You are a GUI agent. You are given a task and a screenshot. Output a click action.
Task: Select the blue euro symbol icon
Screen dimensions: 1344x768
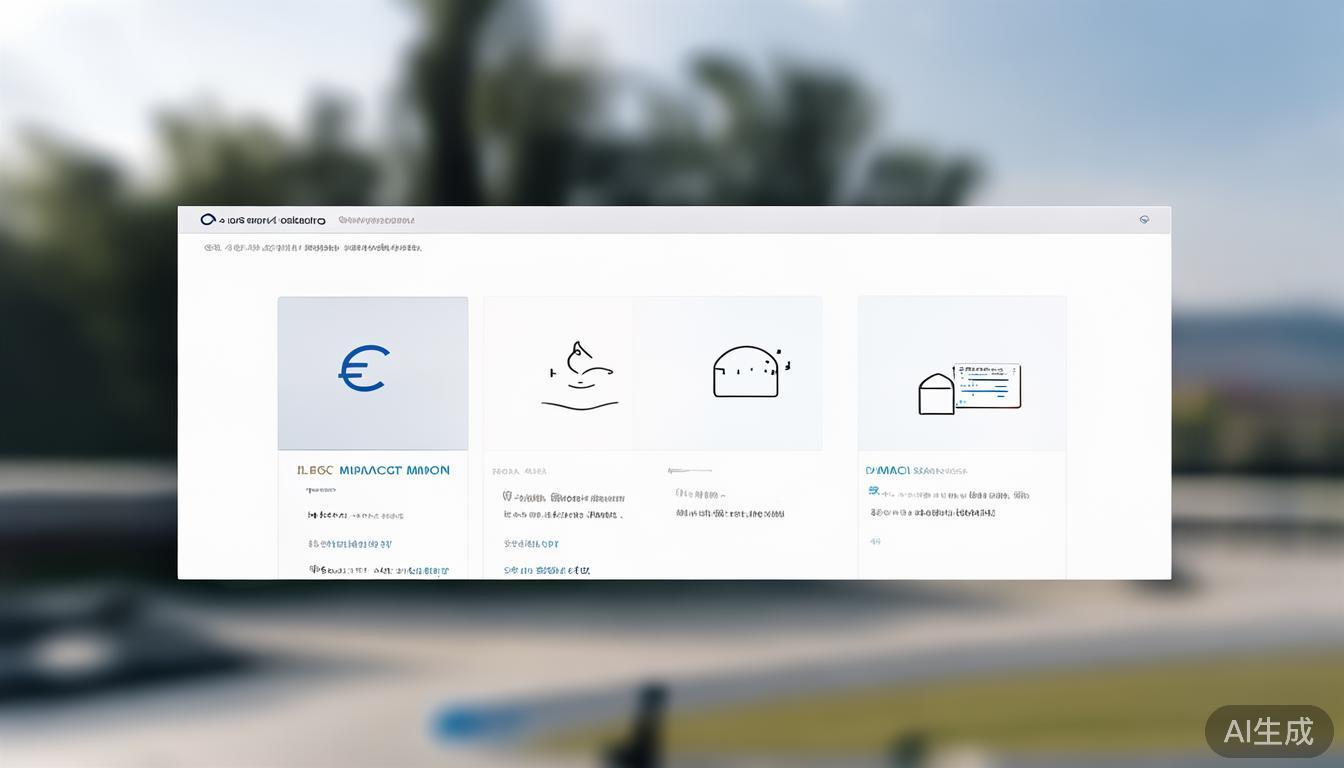364,368
